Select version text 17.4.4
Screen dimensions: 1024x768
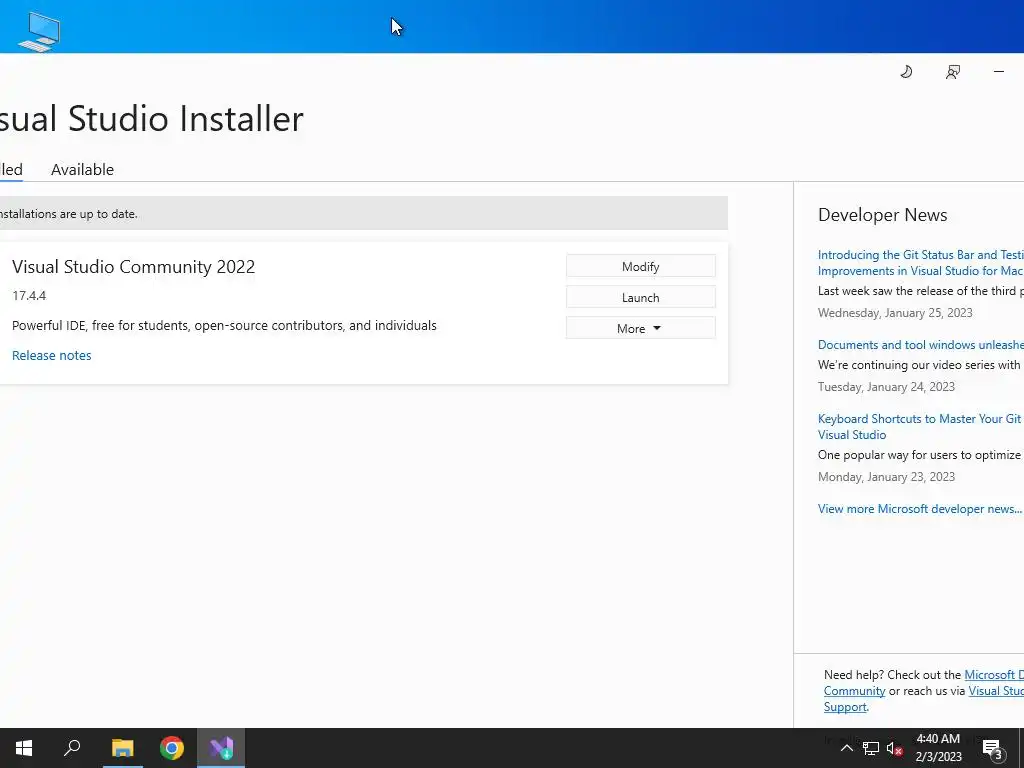click(x=29, y=296)
